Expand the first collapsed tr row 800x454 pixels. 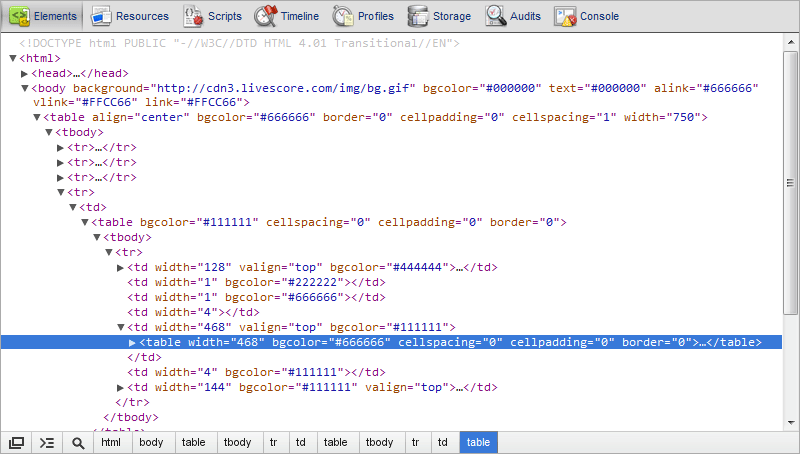[x=60, y=147]
